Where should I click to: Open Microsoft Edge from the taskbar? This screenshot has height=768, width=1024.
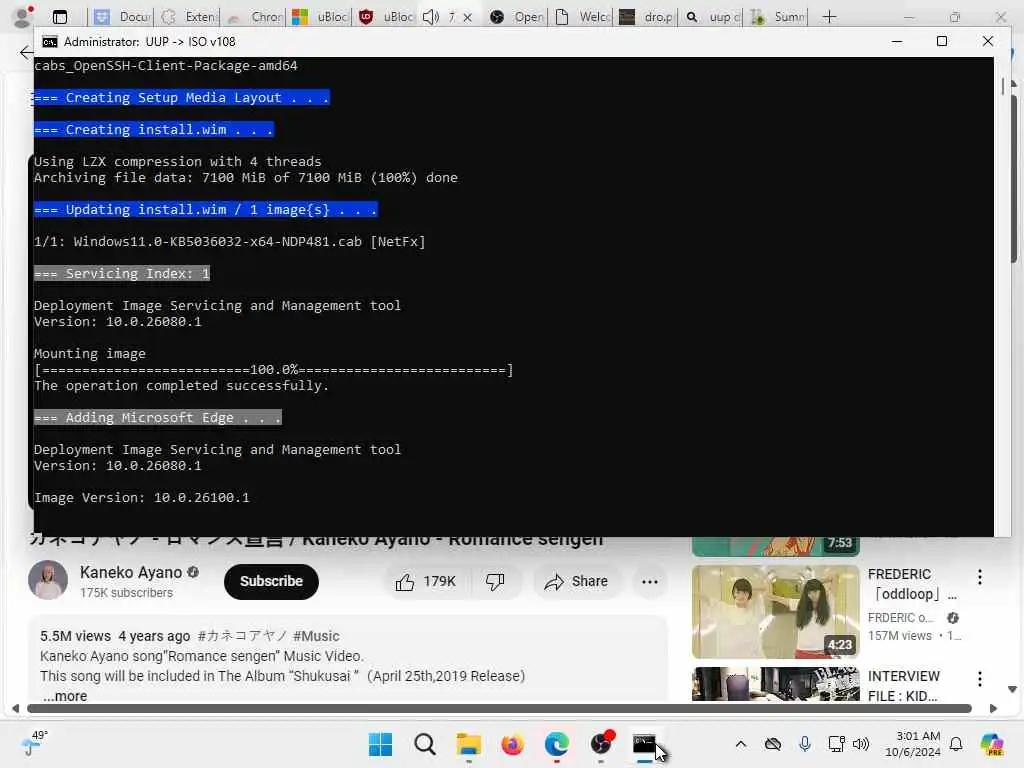point(556,744)
